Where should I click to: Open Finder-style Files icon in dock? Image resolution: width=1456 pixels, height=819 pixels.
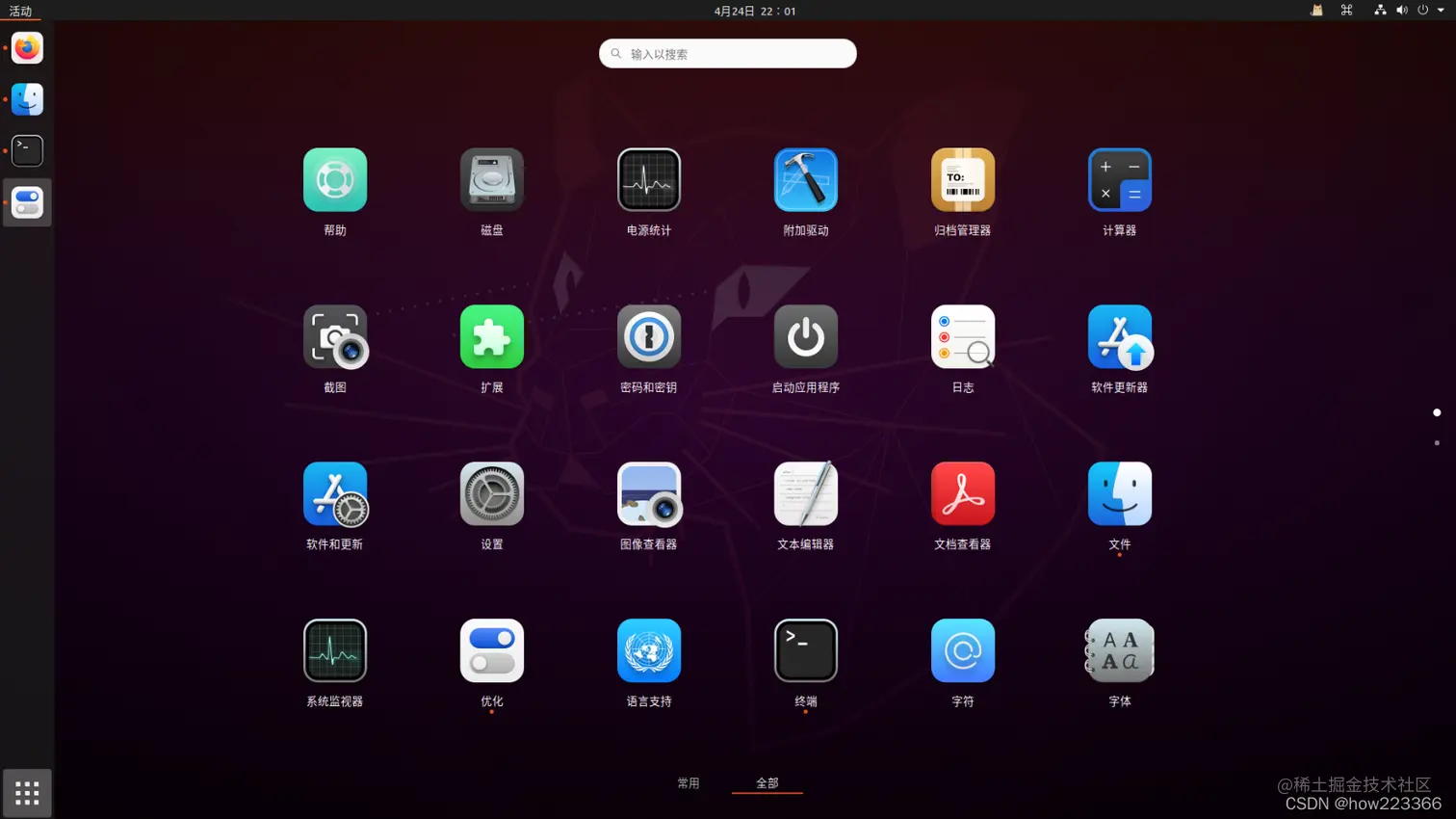(27, 99)
